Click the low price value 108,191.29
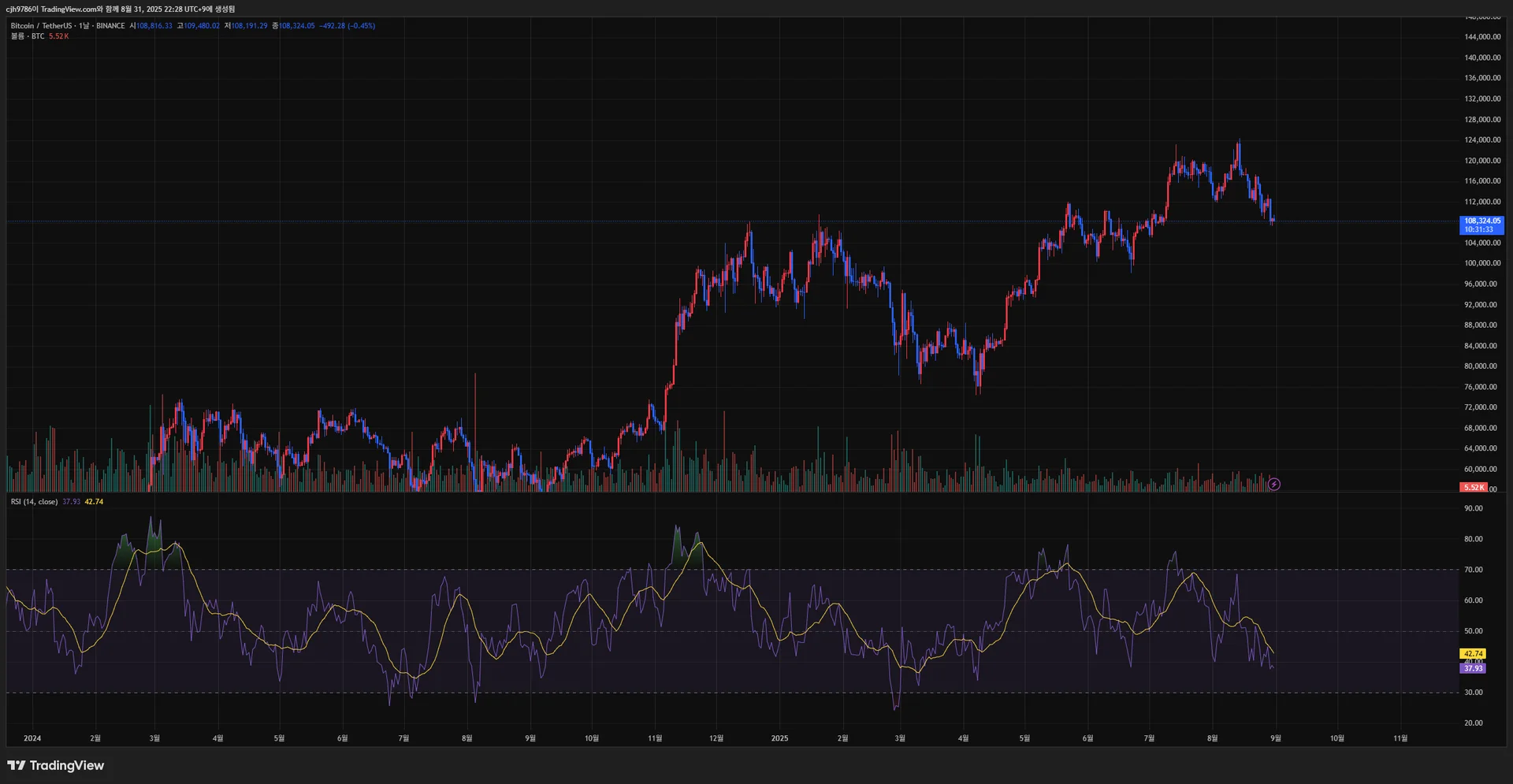Screen dimensions: 1513x784 tap(249, 26)
